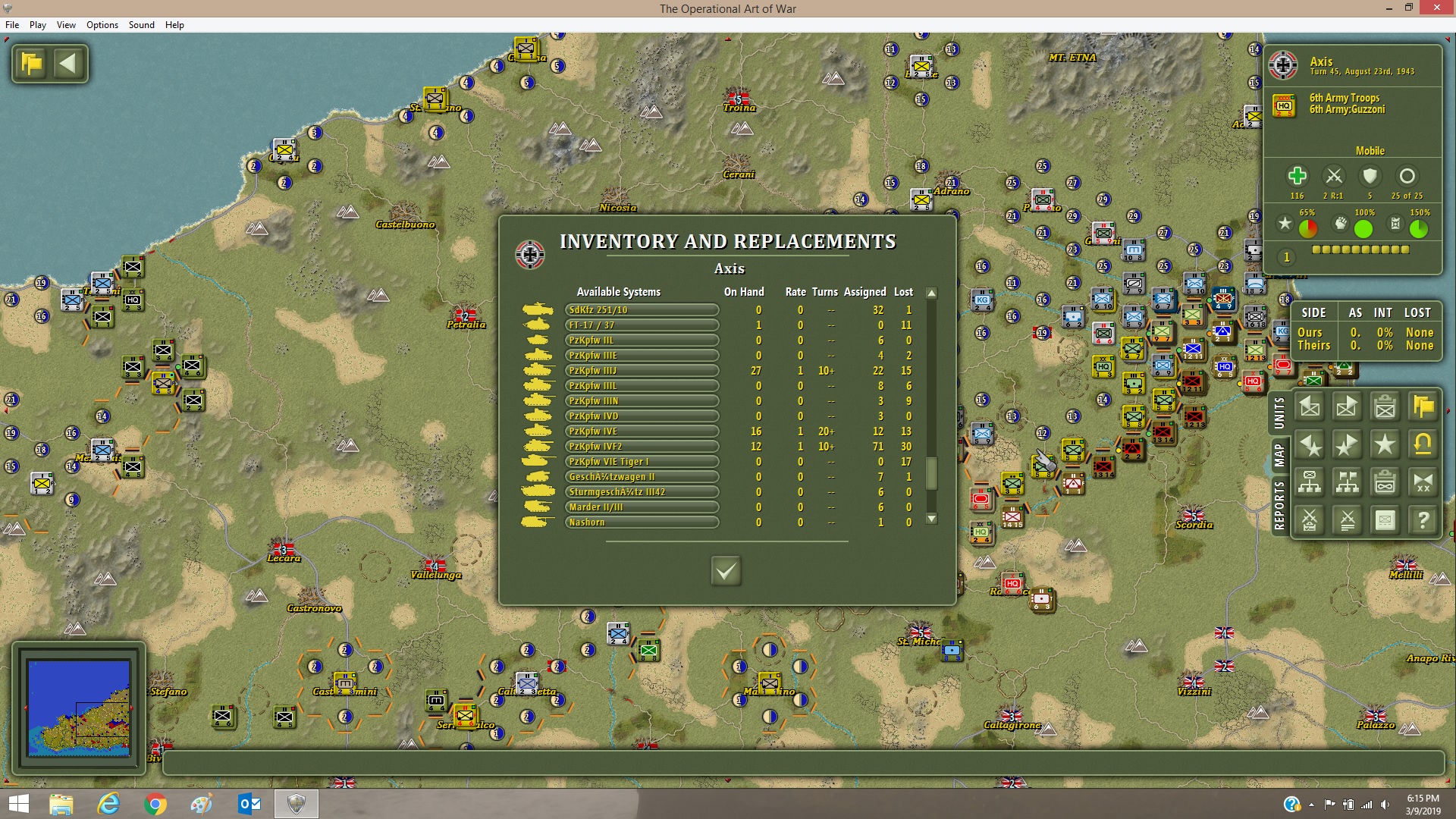Select the PzKpfw IVF2 system bar
The image size is (1456, 819).
(x=642, y=446)
